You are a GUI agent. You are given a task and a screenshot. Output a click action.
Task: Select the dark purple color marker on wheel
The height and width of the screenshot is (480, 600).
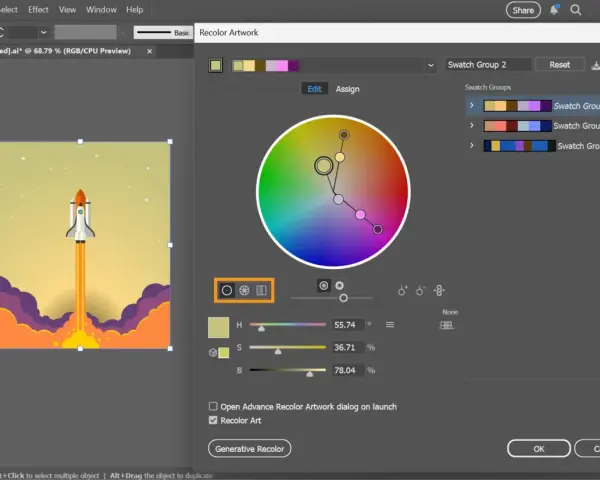pos(378,229)
